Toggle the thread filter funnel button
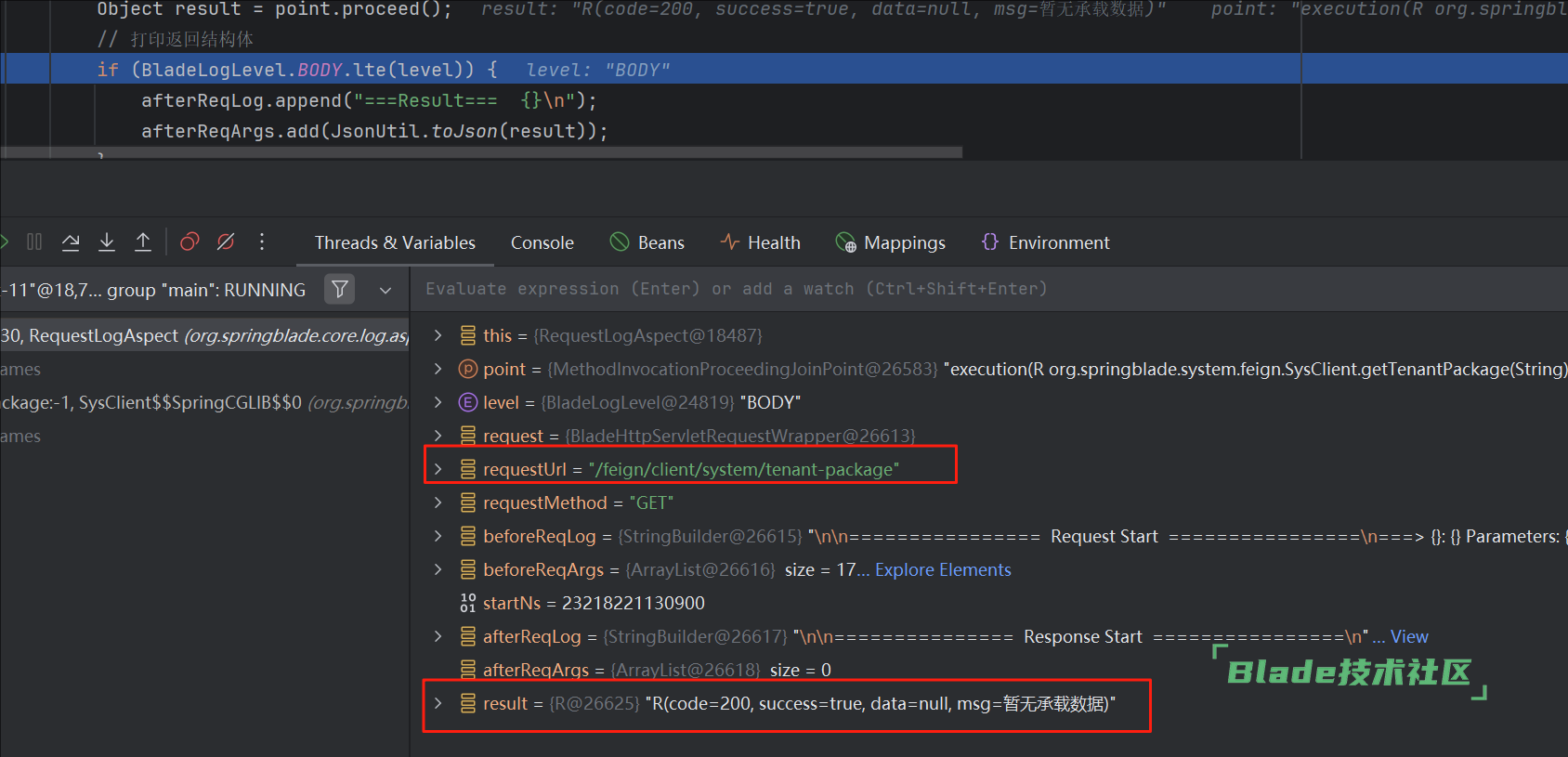Image resolution: width=1568 pixels, height=757 pixels. coord(340,290)
